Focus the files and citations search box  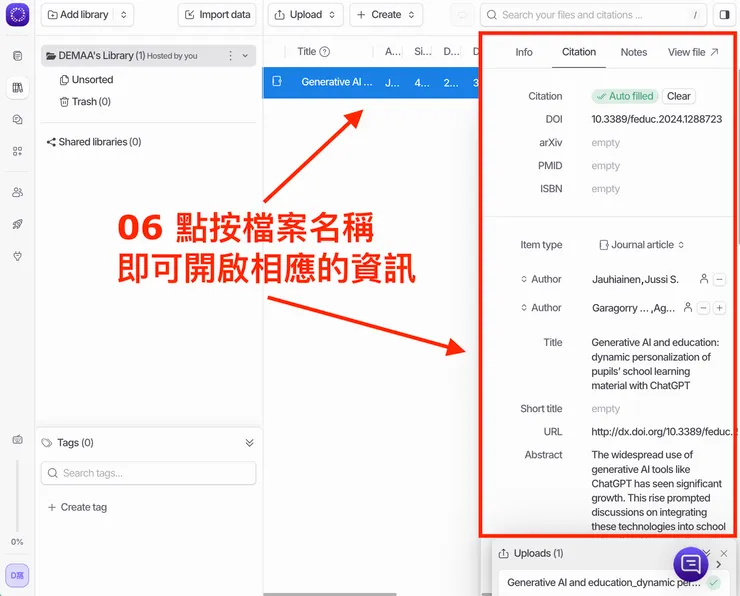coord(593,15)
